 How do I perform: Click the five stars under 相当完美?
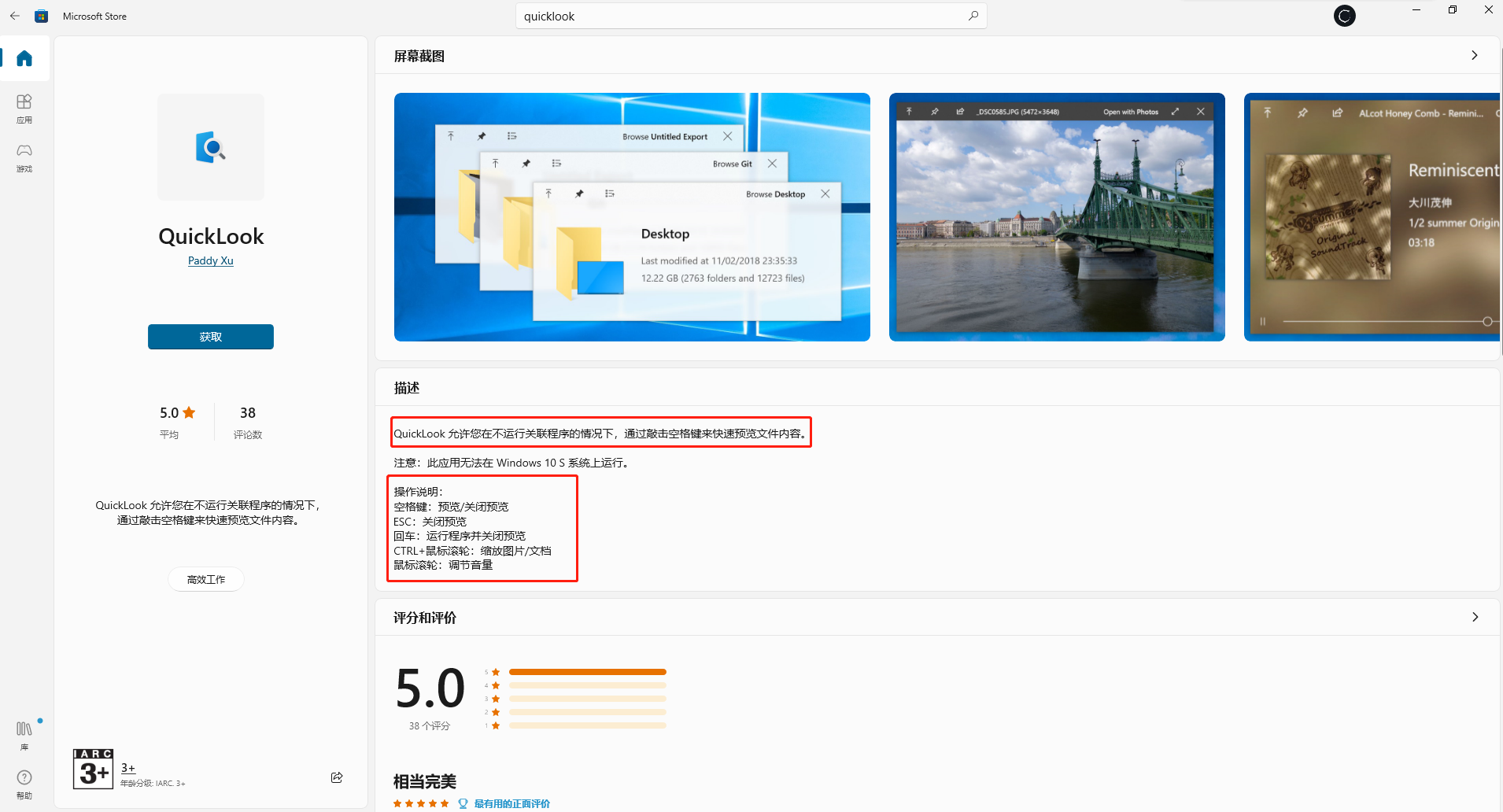click(x=421, y=803)
